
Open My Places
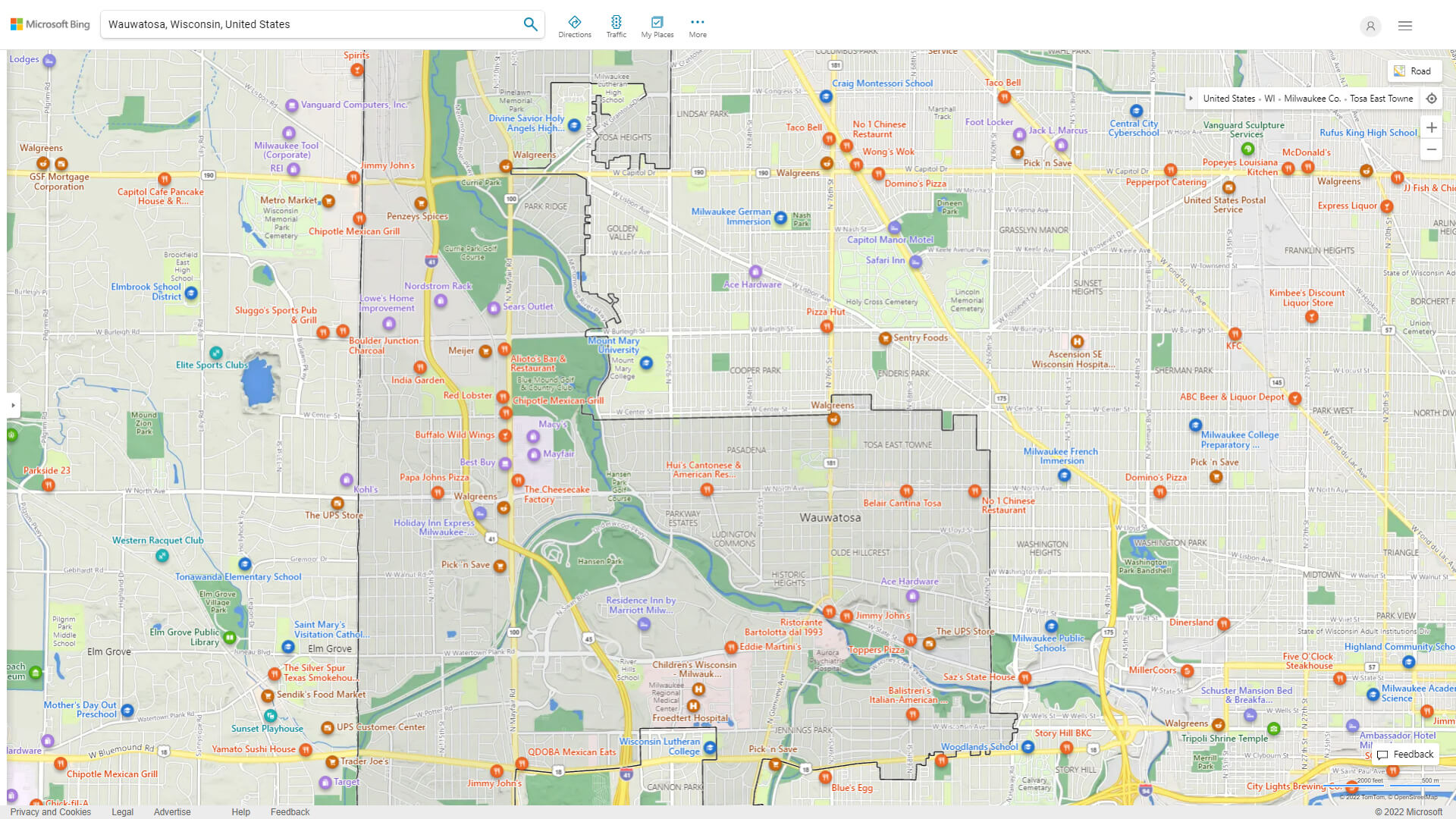pos(657,27)
